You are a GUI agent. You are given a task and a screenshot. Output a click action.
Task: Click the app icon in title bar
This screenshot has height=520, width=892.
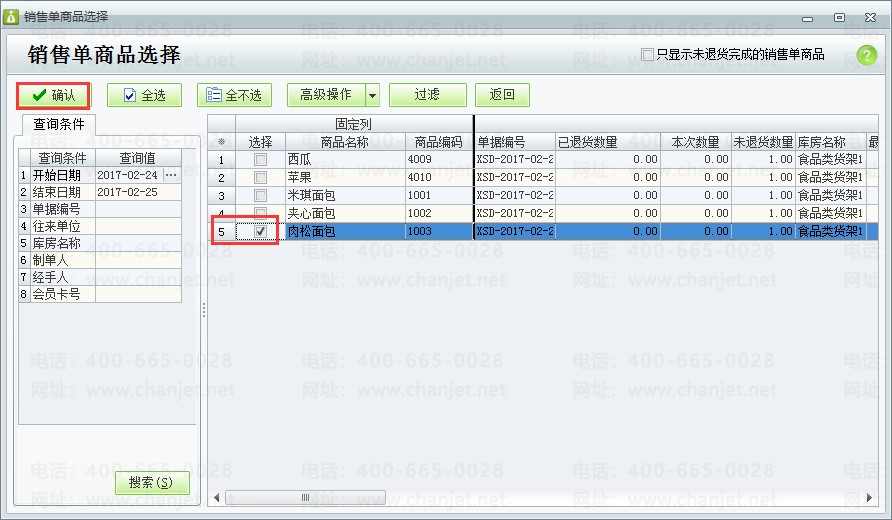(x=11, y=17)
